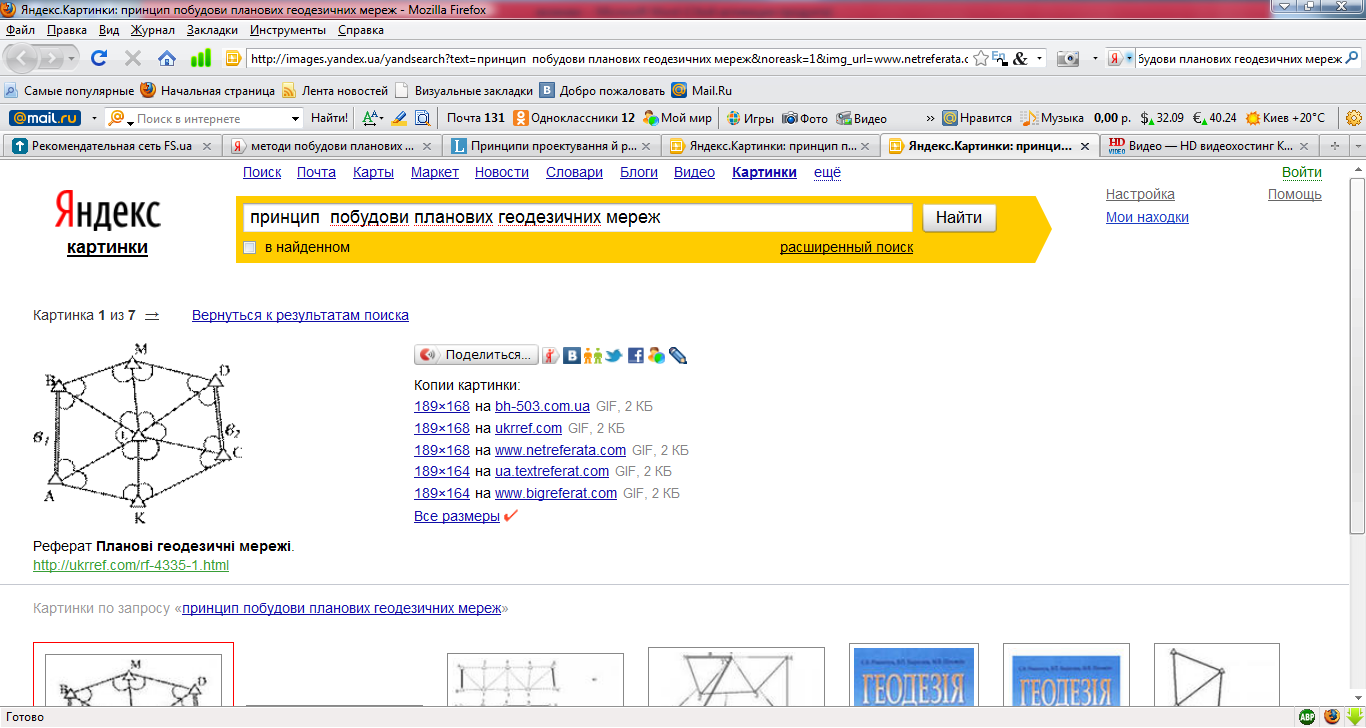This screenshot has width=1366, height=728.
Task: Open the Настройка link
Action: [1140, 194]
